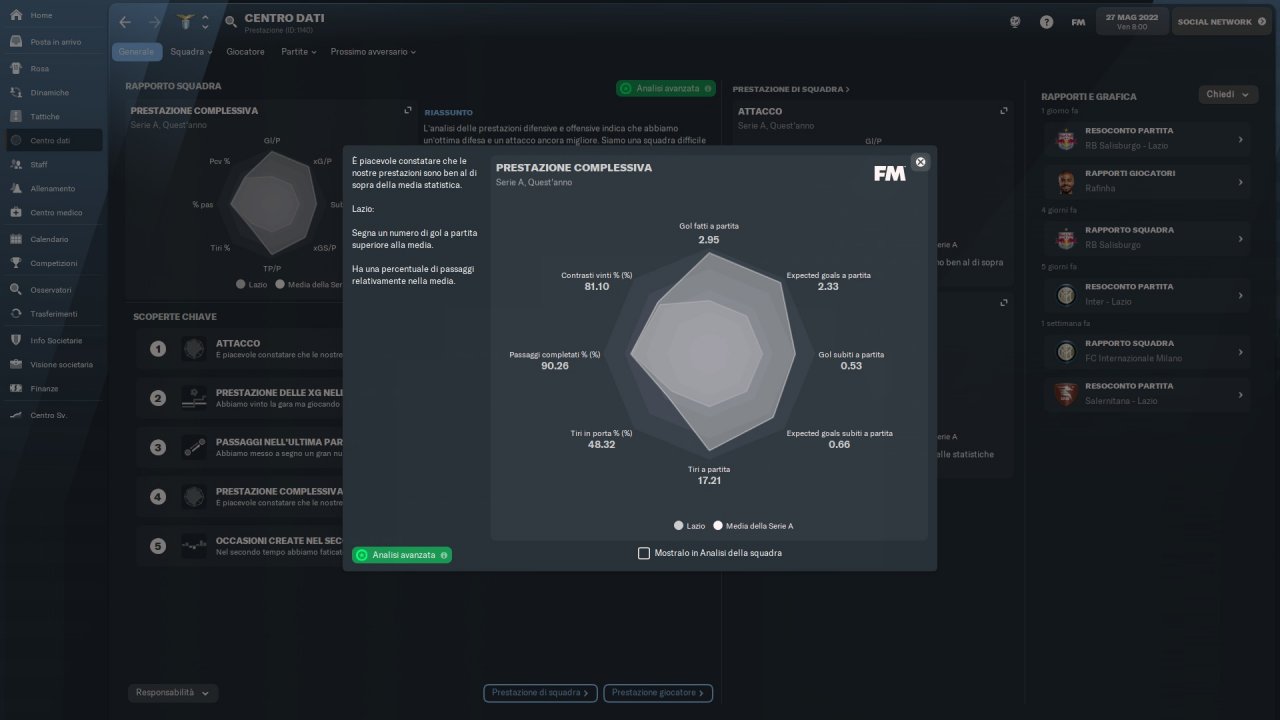1280x720 pixels.
Task: Go to Prestazione di squadra button
Action: (x=541, y=693)
